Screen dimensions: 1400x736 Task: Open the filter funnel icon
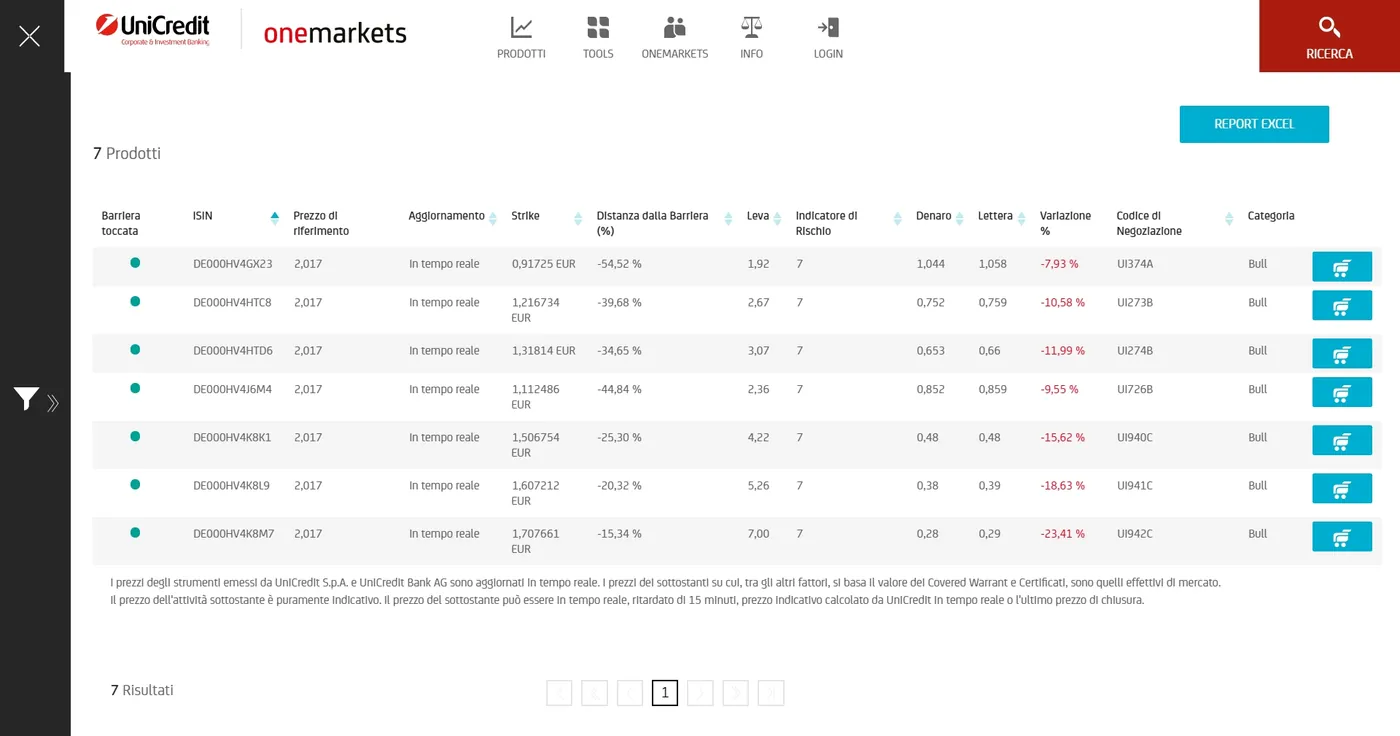(26, 400)
